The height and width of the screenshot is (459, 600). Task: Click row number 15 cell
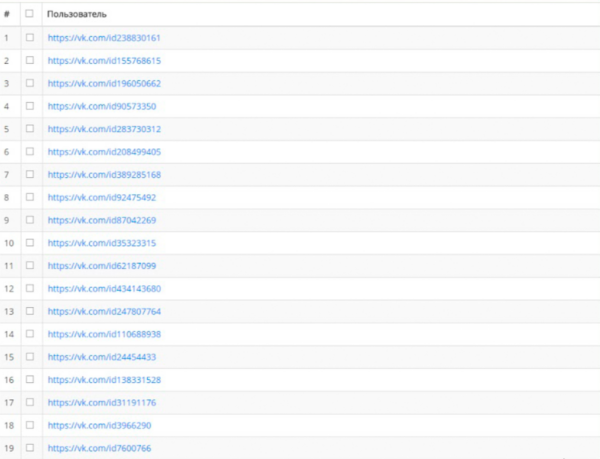(x=9, y=357)
